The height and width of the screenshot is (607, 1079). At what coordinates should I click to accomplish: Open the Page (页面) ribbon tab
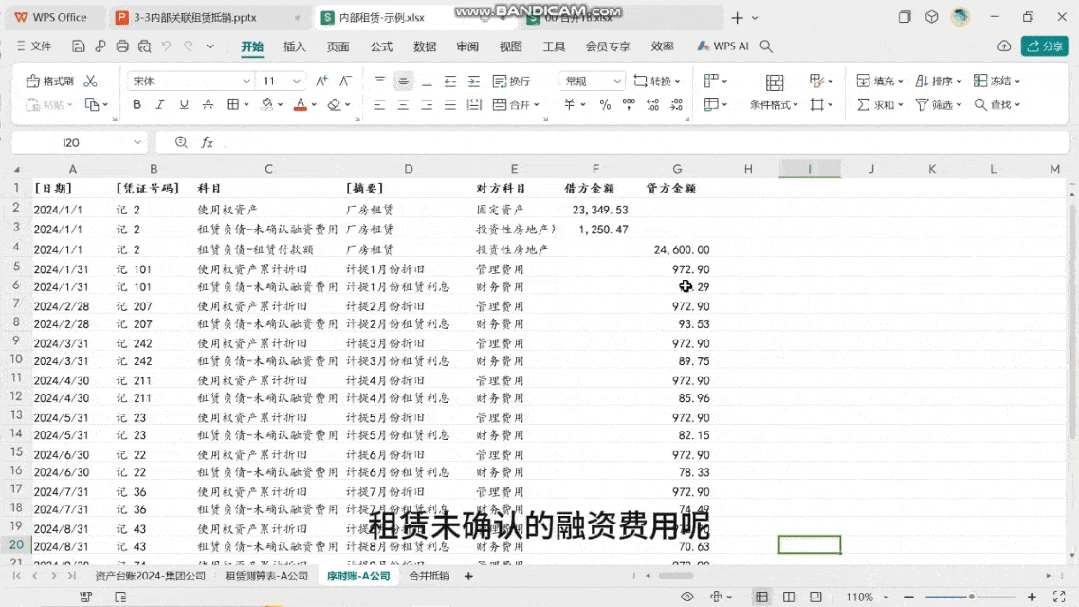(x=338, y=47)
